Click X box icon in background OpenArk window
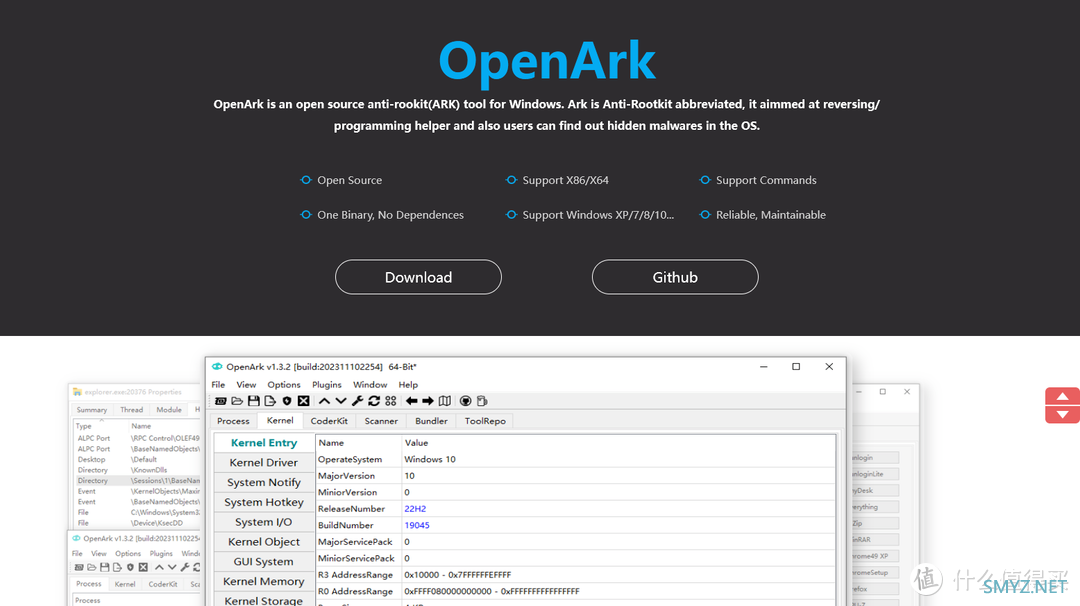This screenshot has width=1080, height=606. [143, 567]
